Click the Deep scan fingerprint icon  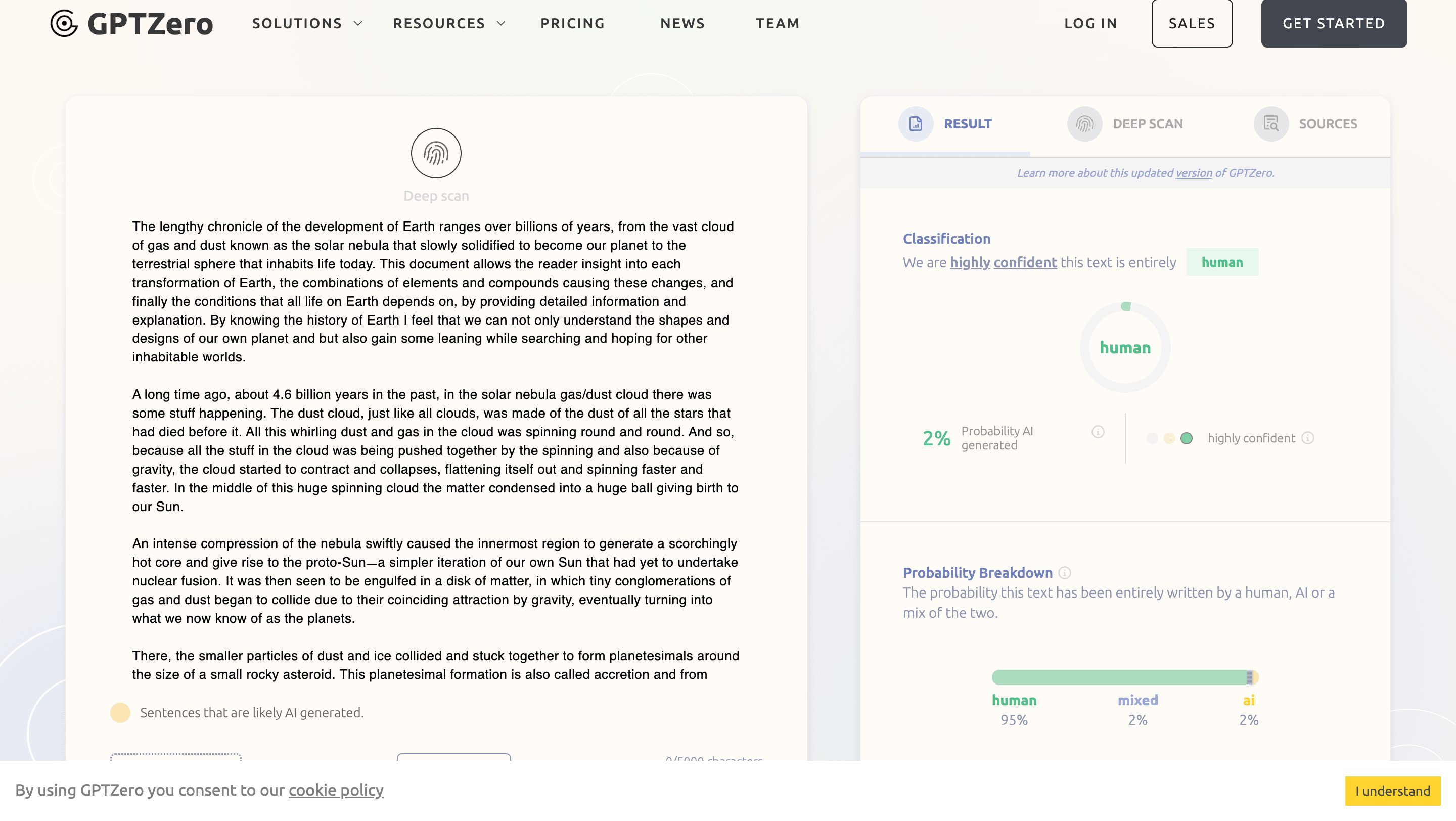coord(436,153)
